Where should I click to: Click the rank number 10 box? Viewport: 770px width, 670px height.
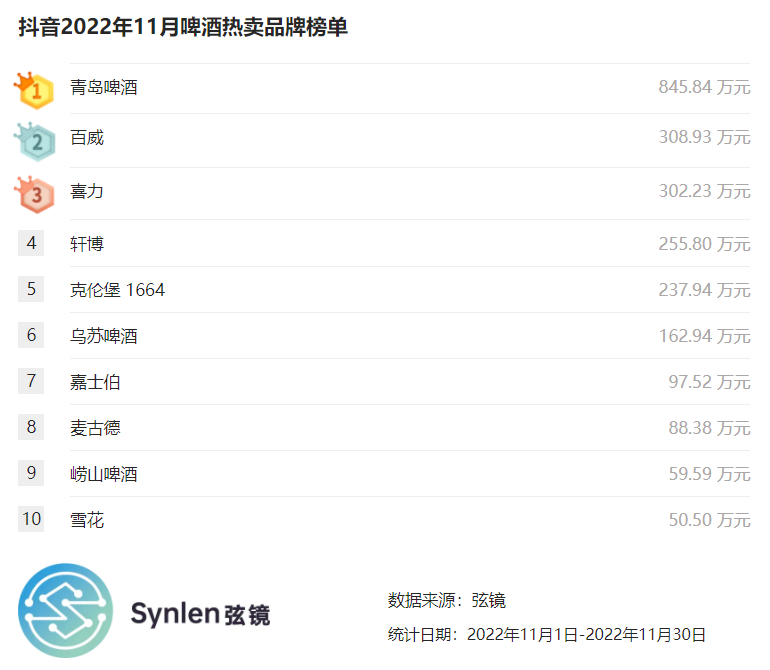pos(31,519)
